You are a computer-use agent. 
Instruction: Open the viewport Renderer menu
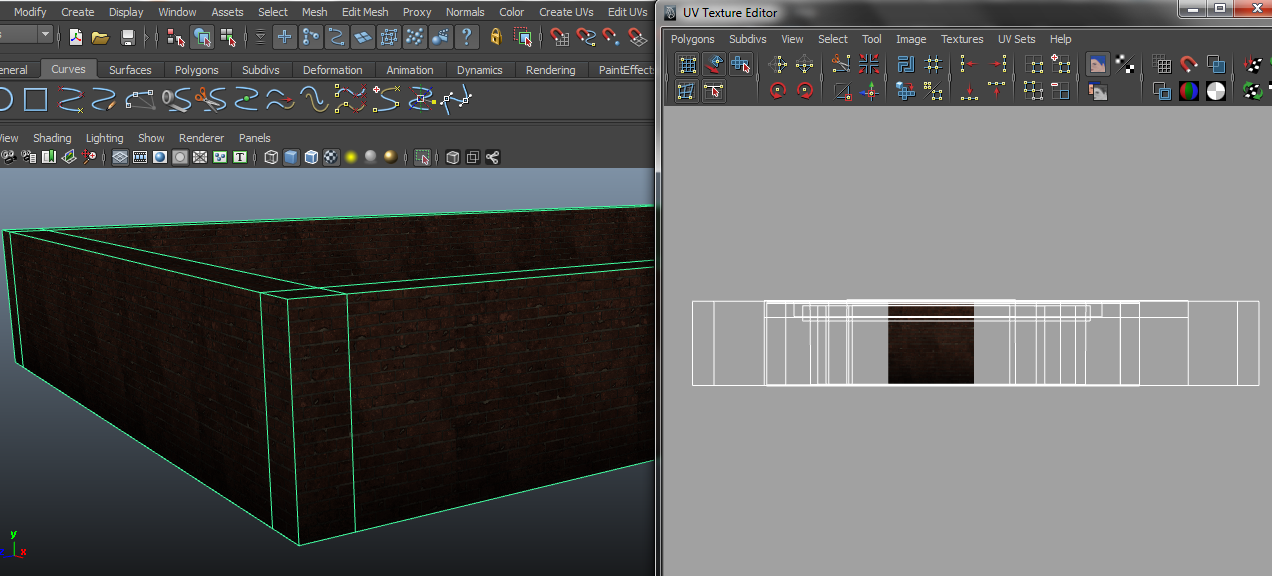pyautogui.click(x=201, y=138)
